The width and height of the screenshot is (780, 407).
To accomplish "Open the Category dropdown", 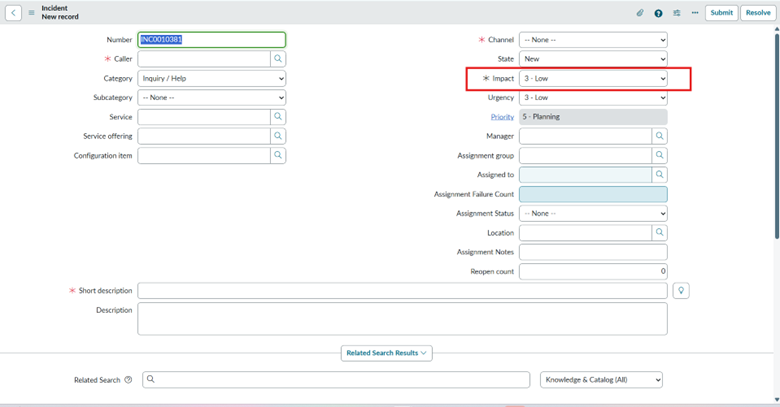I will click(212, 78).
